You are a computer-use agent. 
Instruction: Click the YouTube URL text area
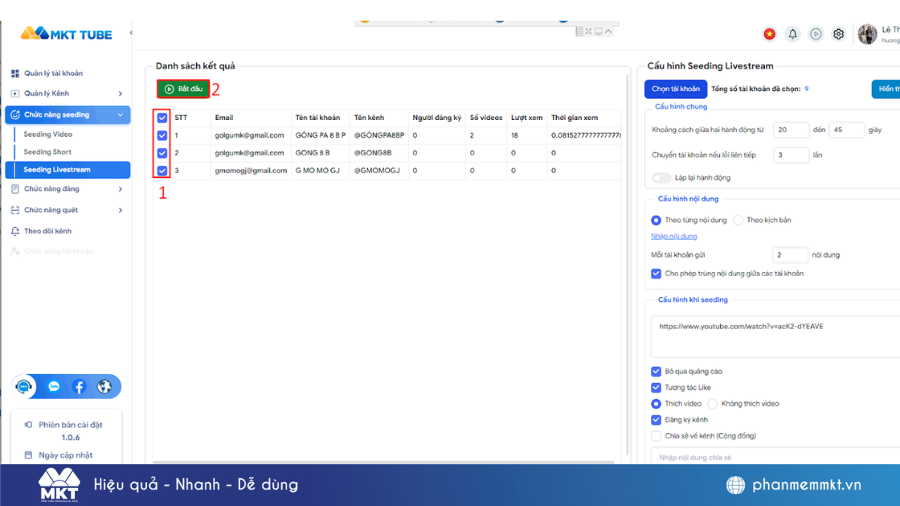point(775,337)
